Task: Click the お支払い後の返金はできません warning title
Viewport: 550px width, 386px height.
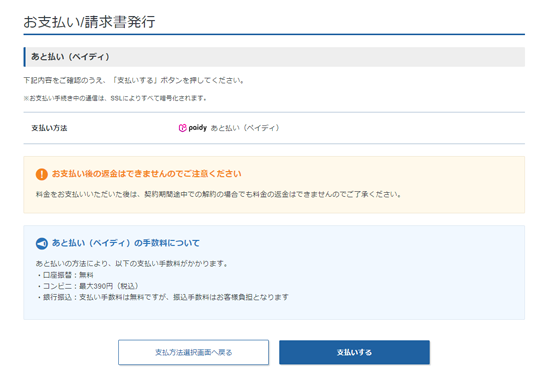Action: click(x=147, y=174)
